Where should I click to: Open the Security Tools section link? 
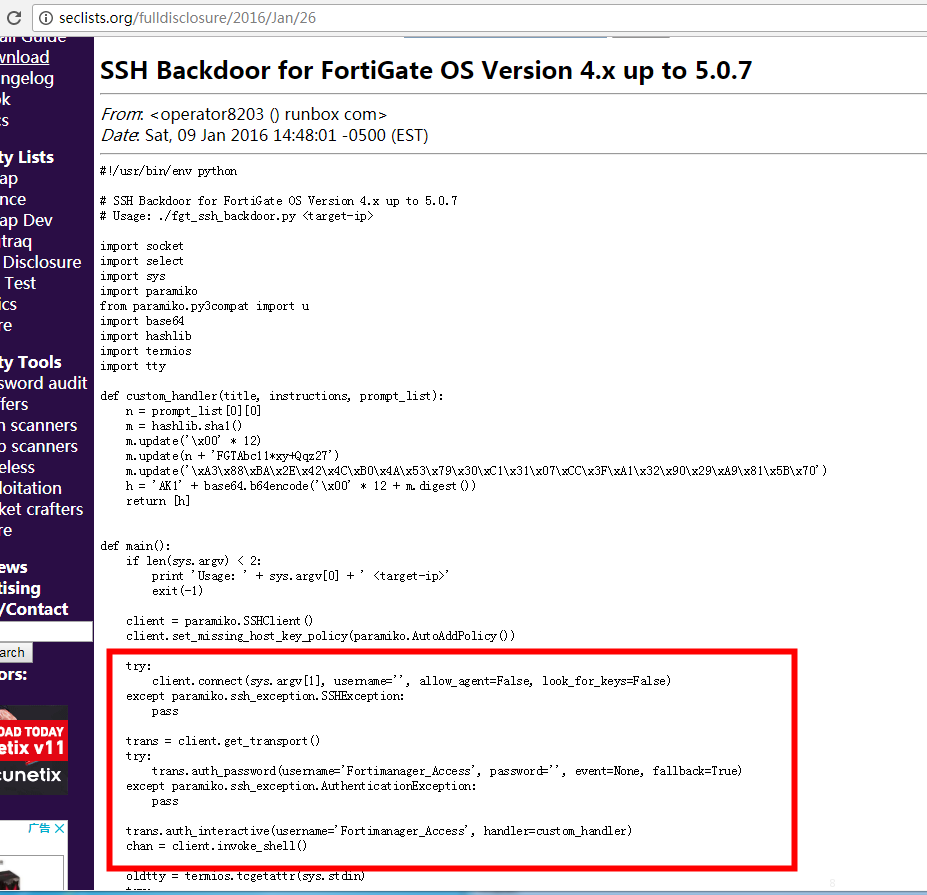click(x=31, y=362)
